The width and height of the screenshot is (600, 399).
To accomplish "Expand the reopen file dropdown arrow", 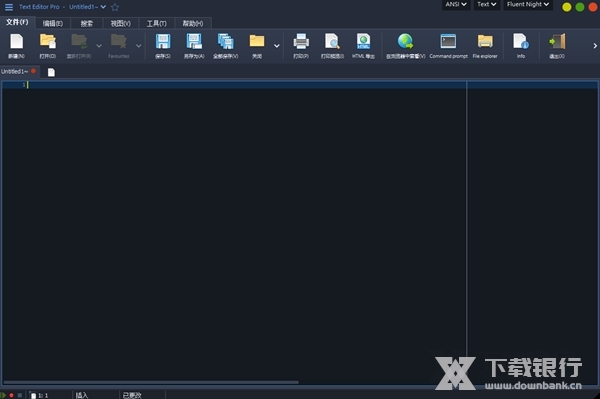I will 99,46.
